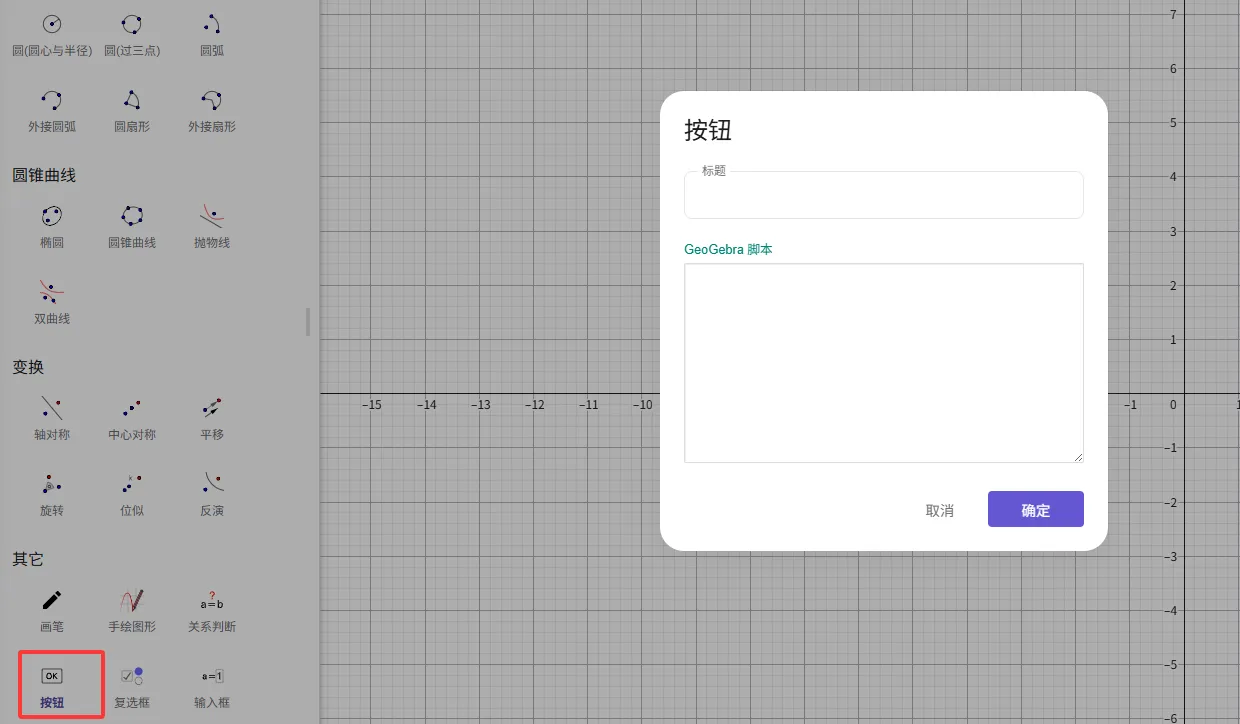
Task: Select the 椭圆 ellipse tool
Action: click(52, 226)
